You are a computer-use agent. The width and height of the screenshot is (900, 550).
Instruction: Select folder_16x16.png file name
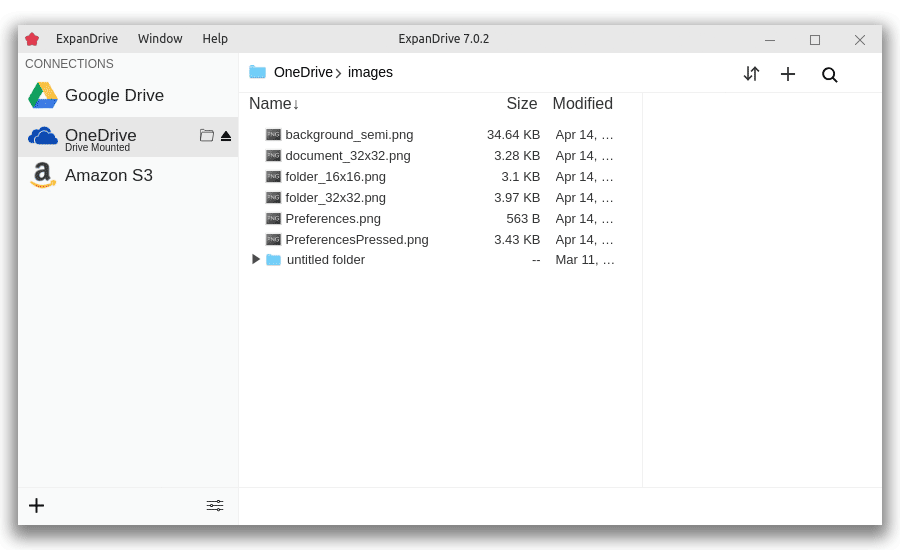[335, 177]
